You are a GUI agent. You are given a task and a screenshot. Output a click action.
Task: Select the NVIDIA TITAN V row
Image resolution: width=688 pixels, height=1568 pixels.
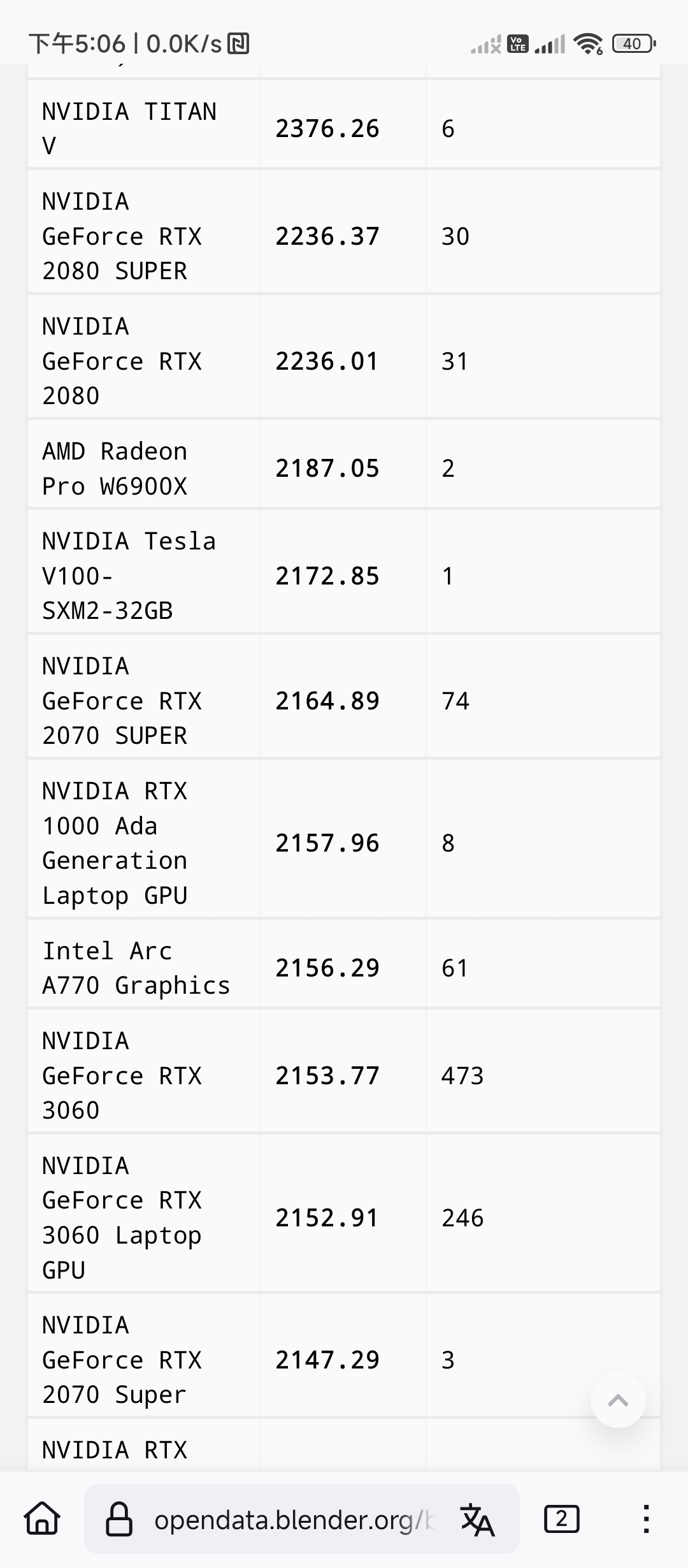click(x=344, y=129)
